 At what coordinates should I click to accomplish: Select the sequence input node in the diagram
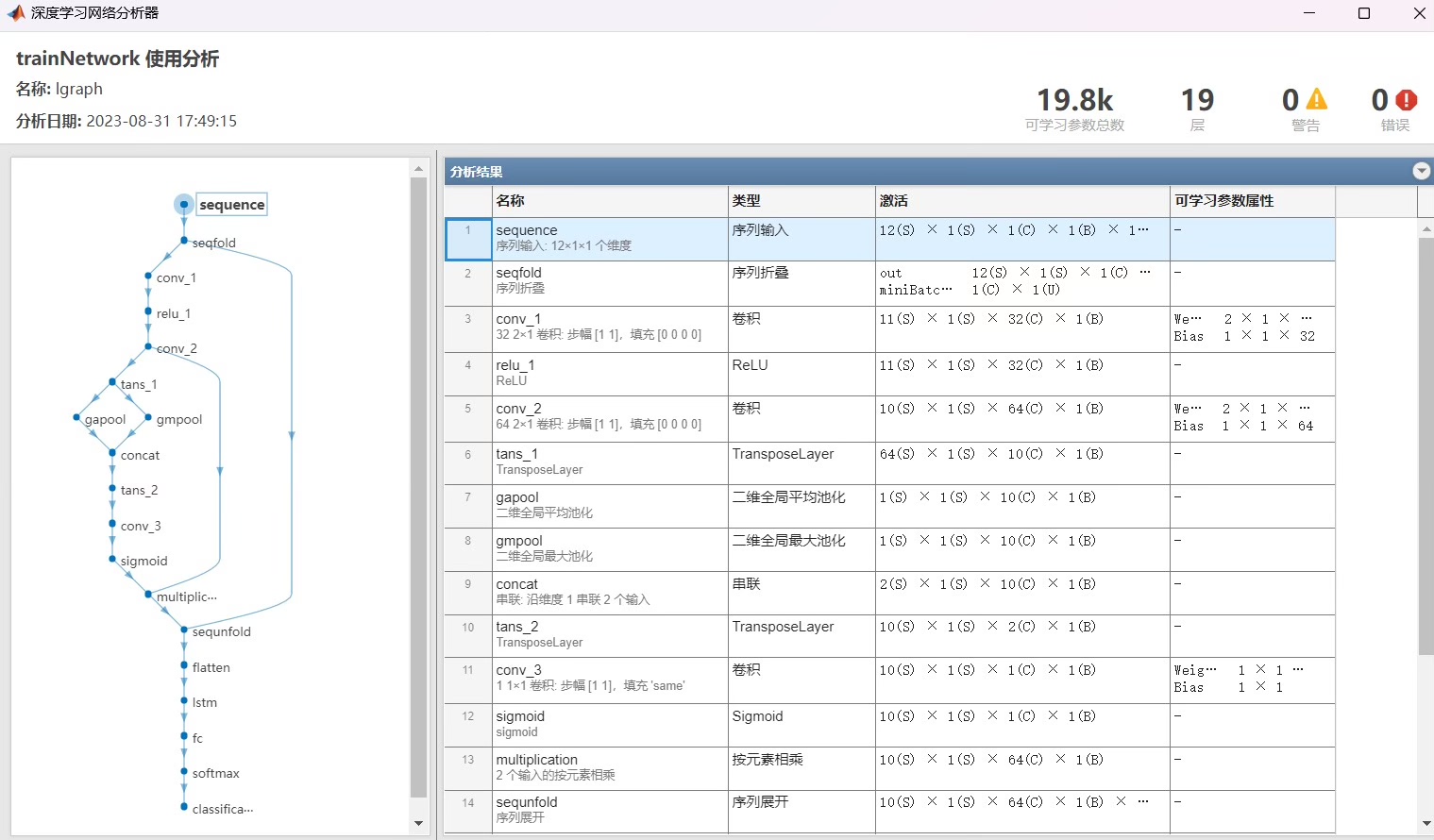click(x=184, y=204)
